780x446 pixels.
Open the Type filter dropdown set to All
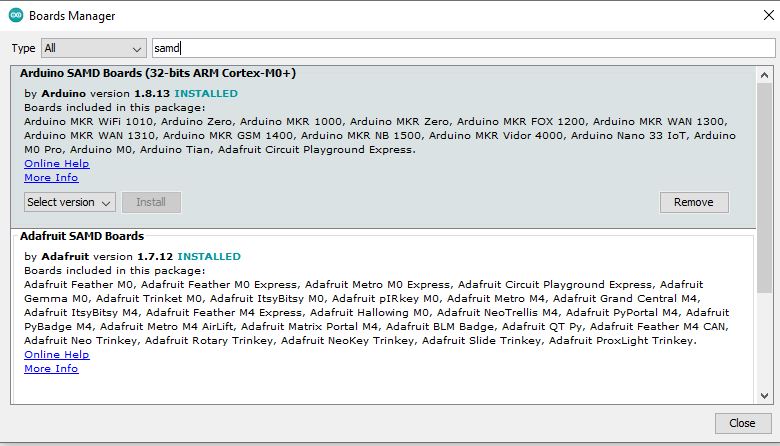pos(94,48)
